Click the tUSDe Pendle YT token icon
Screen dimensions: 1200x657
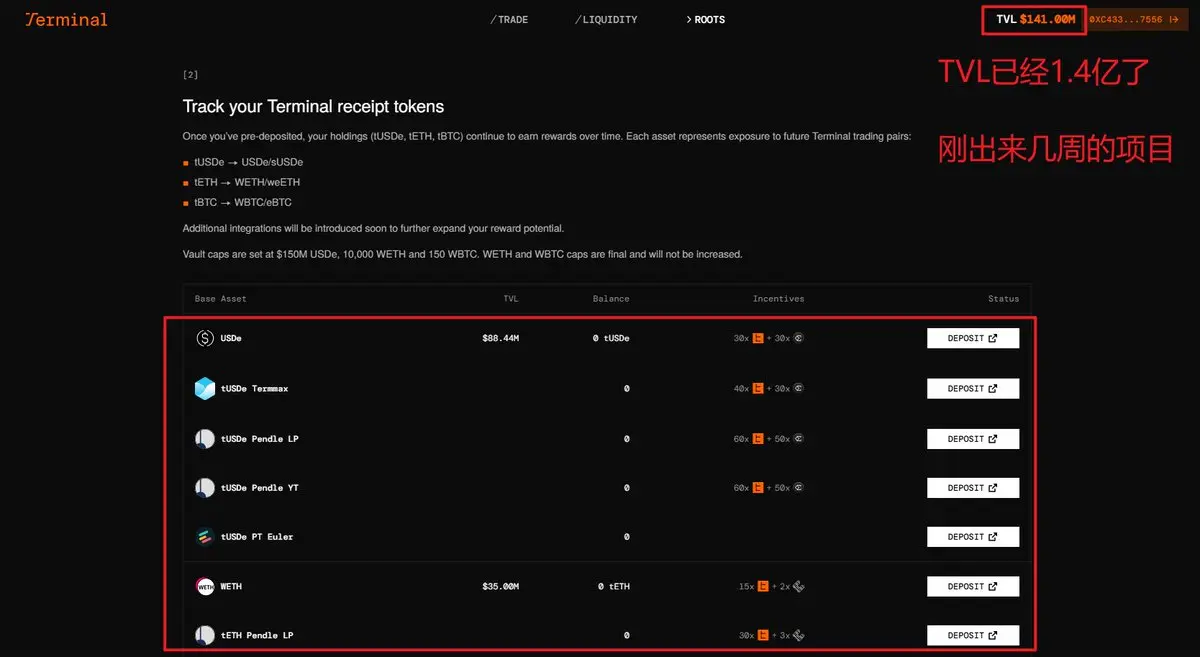pyautogui.click(x=205, y=488)
